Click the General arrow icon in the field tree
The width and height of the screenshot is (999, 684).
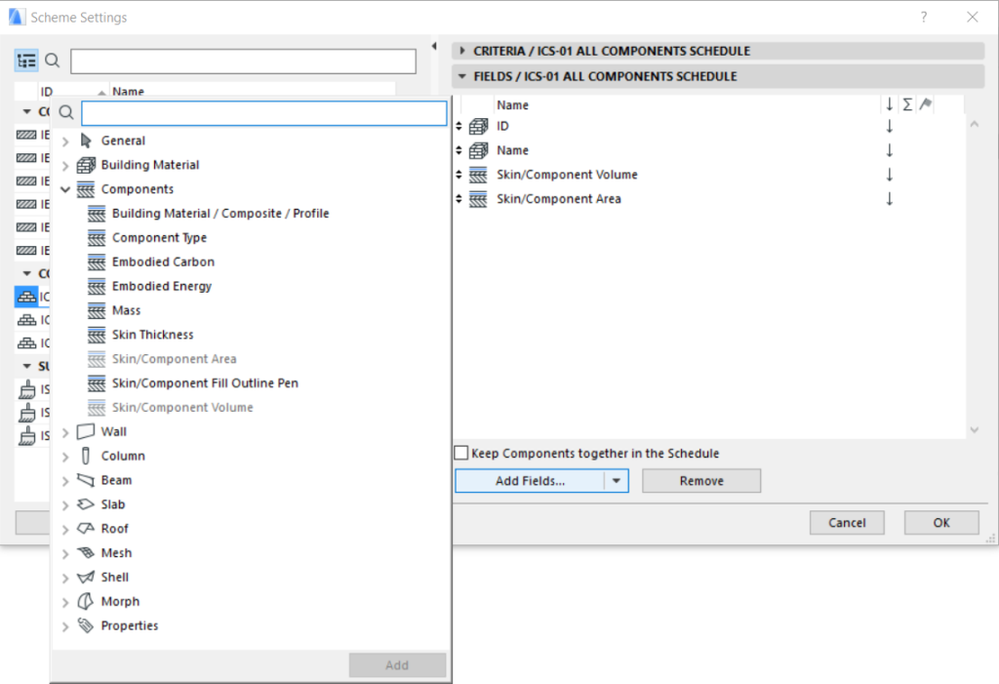(86, 141)
